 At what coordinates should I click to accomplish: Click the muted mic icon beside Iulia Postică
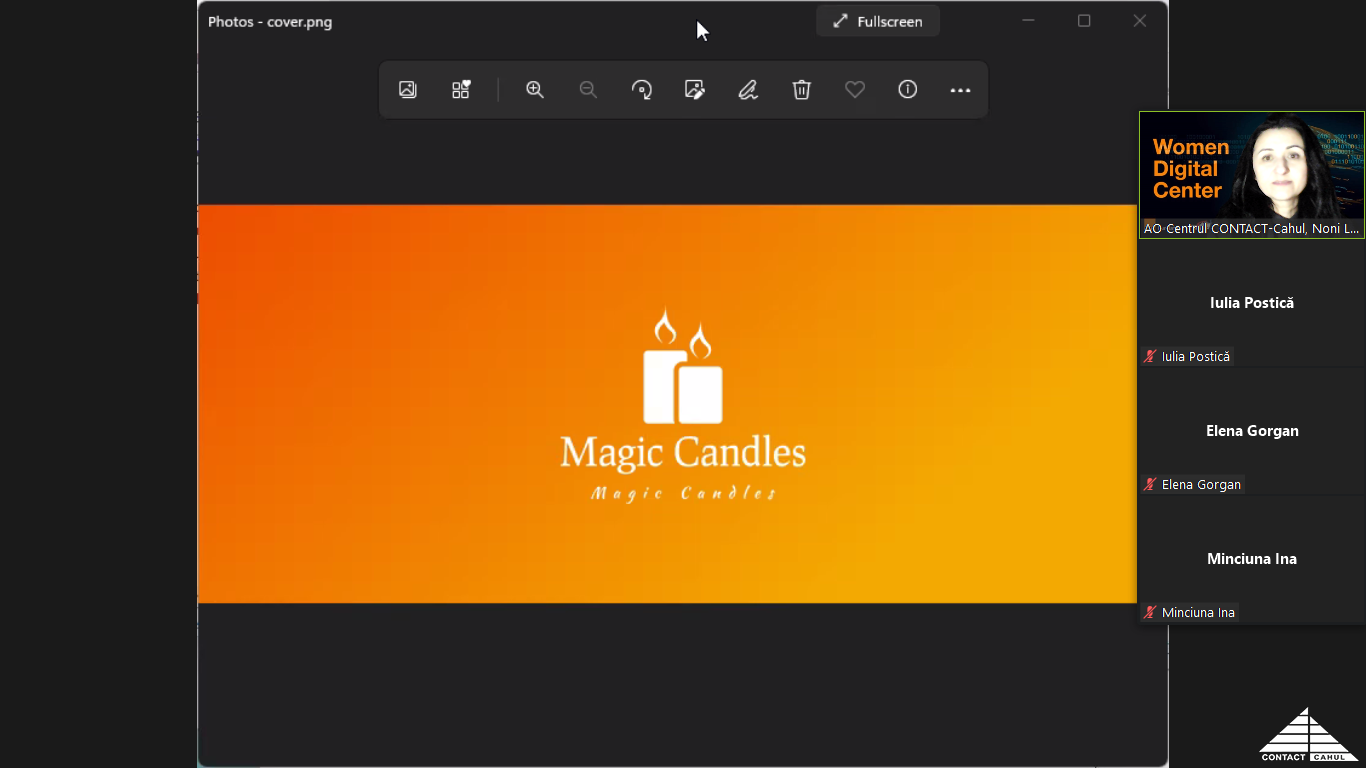click(1151, 357)
